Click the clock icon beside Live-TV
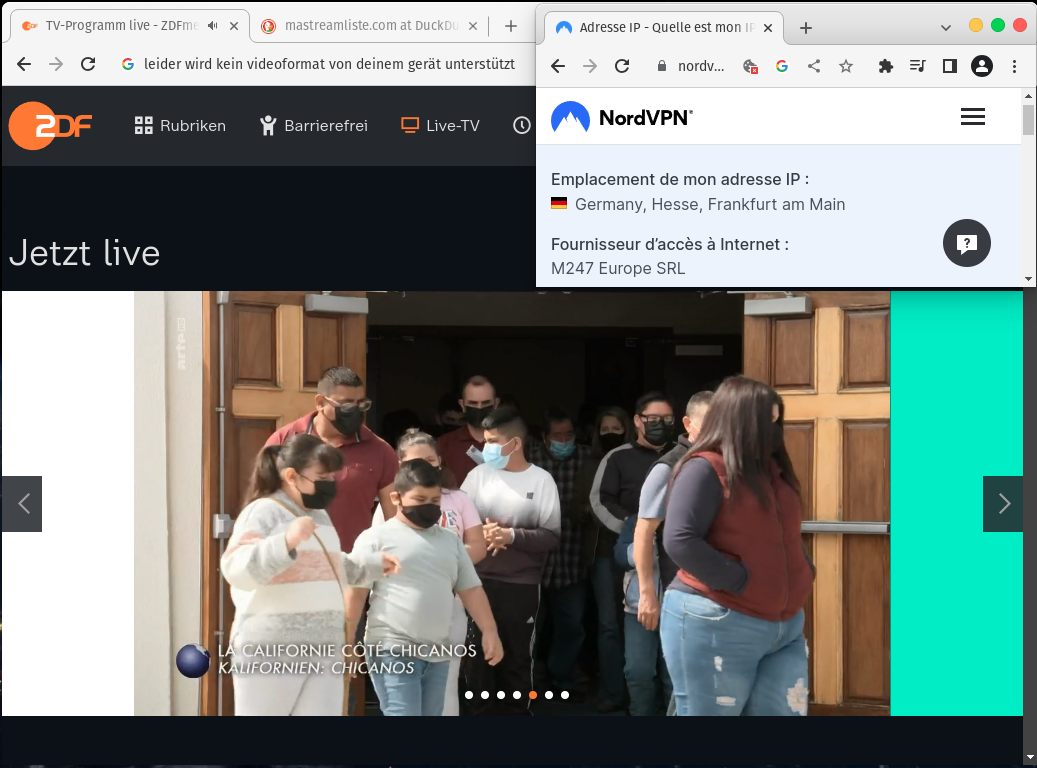The height and width of the screenshot is (768, 1037). coord(521,125)
